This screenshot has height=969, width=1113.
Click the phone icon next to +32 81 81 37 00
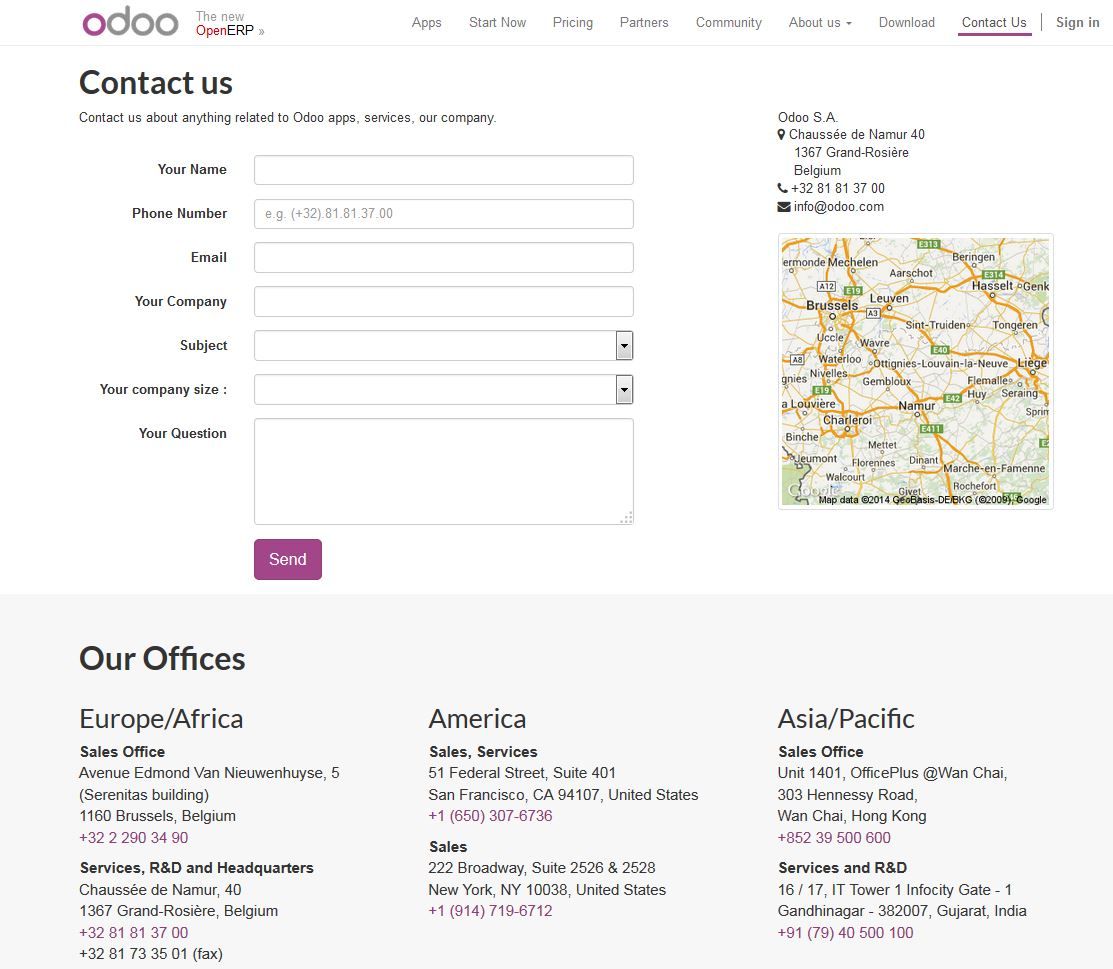[782, 188]
